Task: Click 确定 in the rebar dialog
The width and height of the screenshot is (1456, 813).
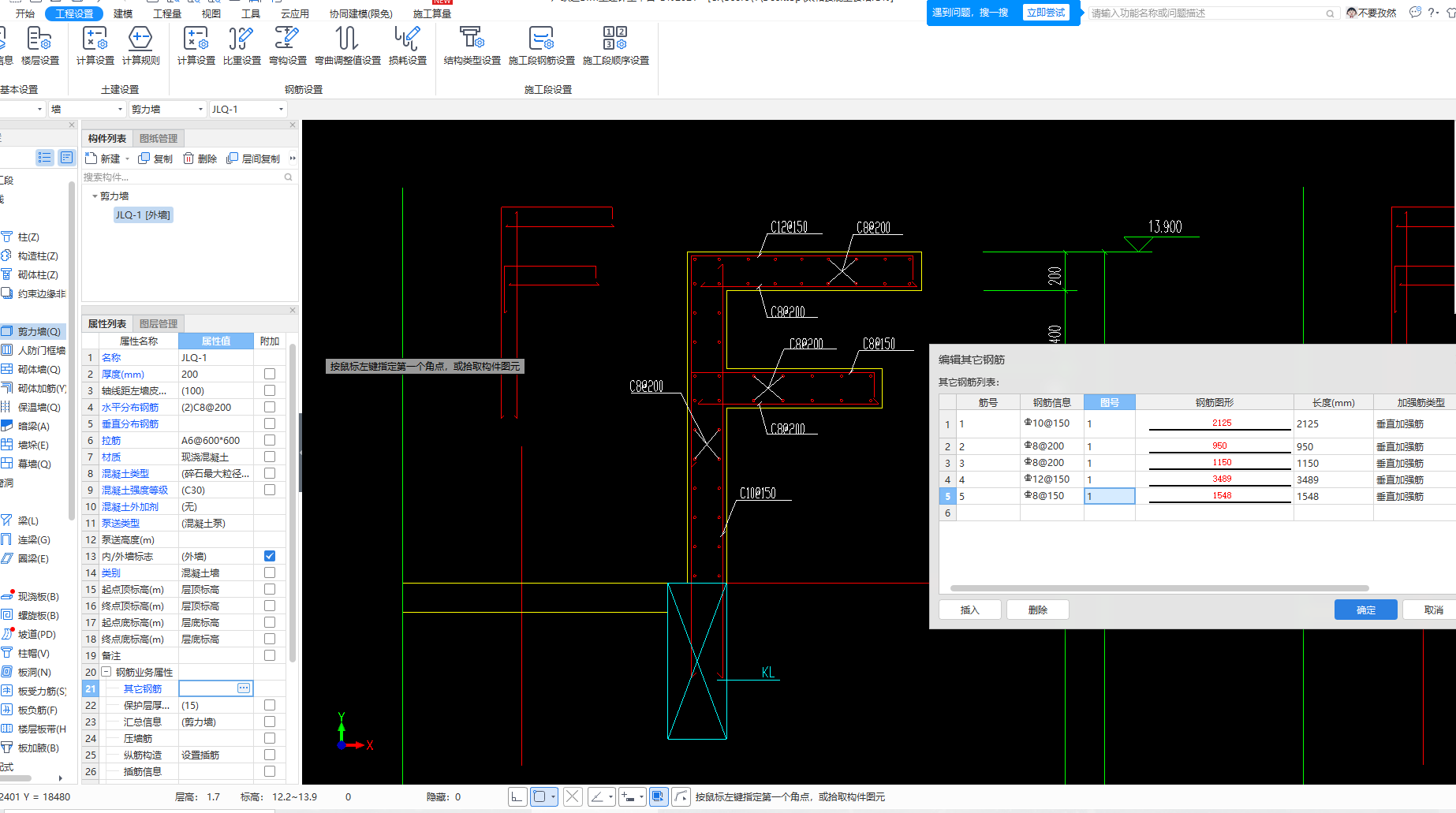Action: (x=1365, y=610)
